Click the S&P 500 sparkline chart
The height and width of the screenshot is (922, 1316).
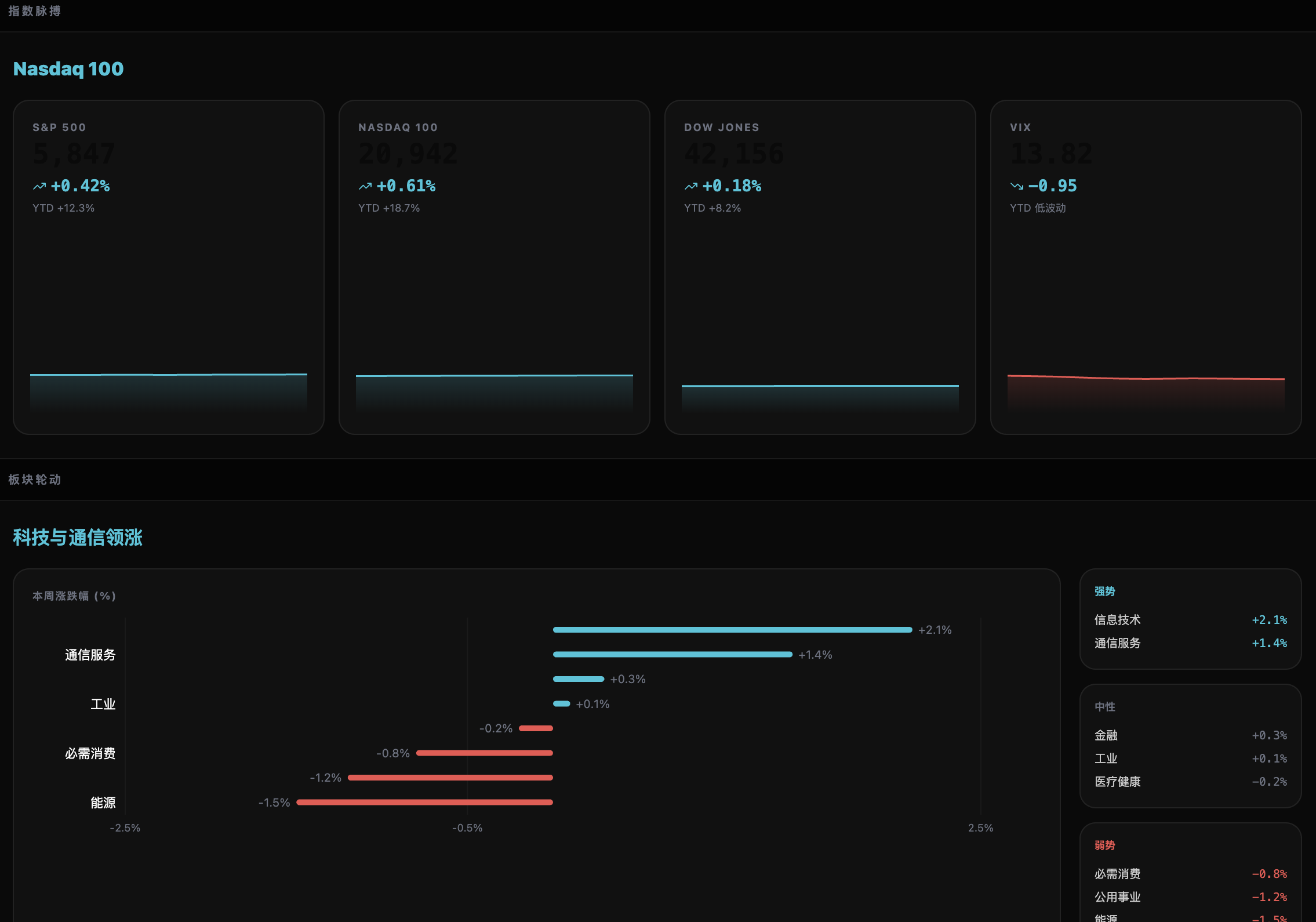pyautogui.click(x=169, y=393)
